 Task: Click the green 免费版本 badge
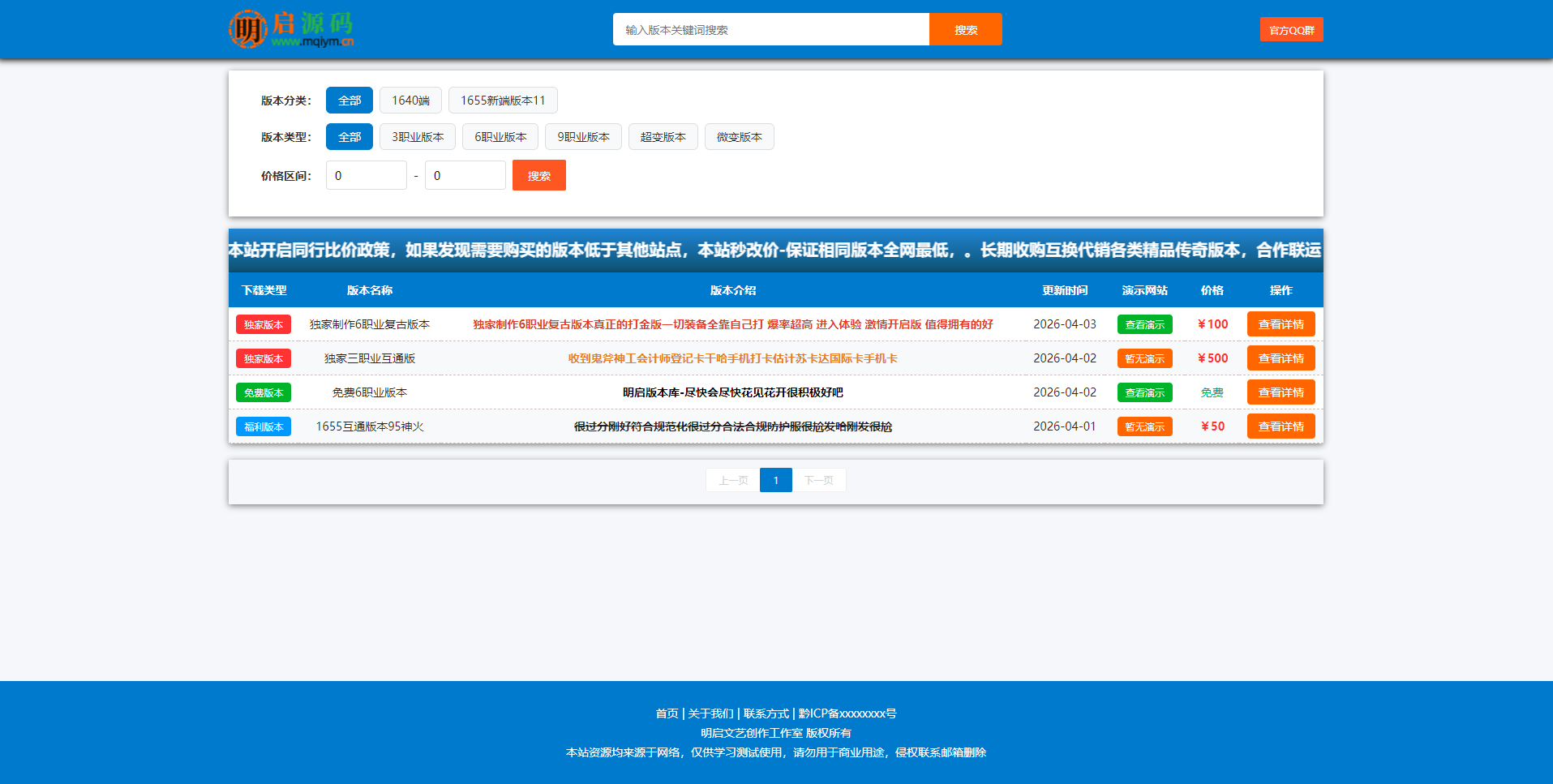tap(263, 392)
